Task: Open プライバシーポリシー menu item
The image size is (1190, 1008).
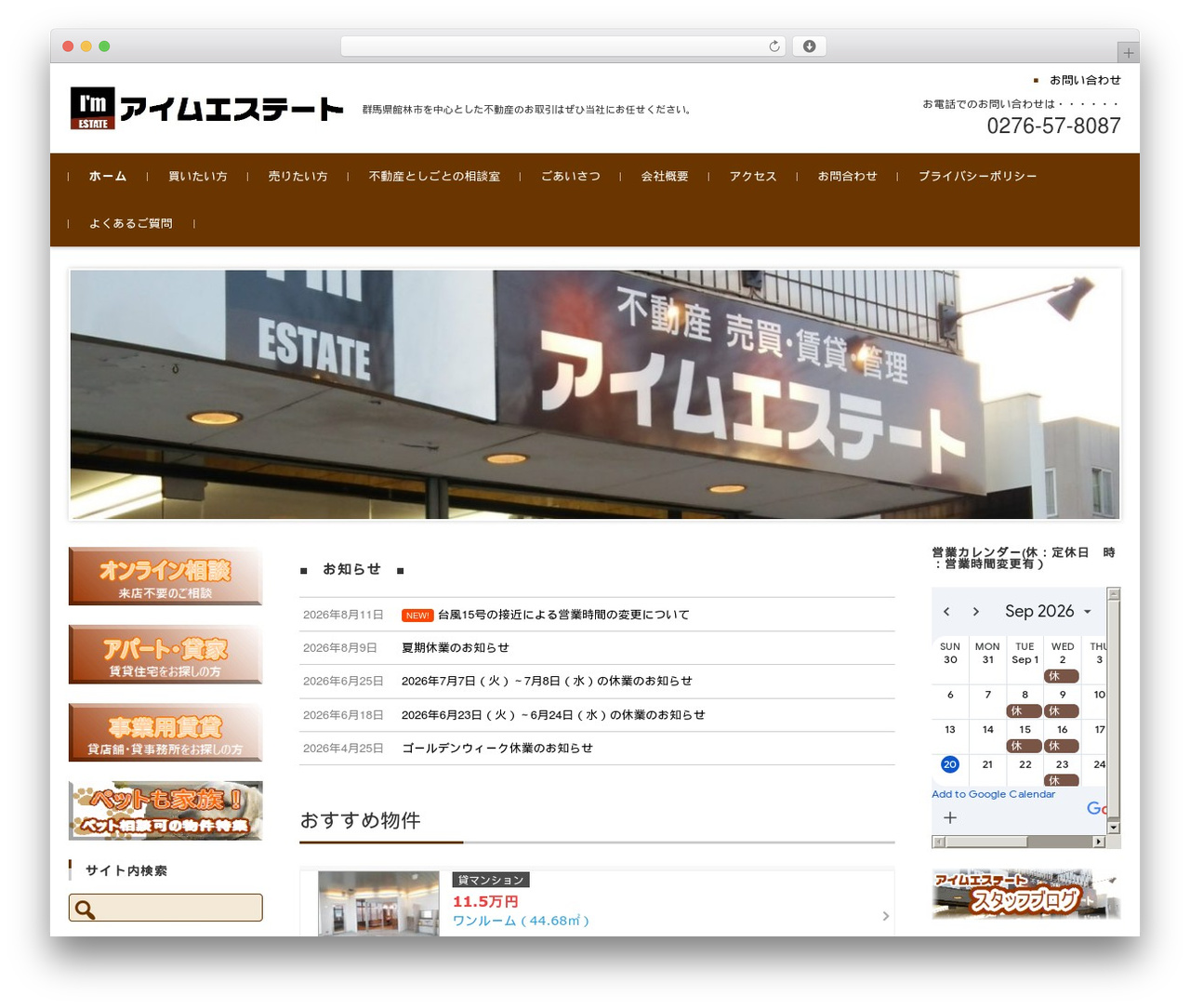Action: (978, 177)
